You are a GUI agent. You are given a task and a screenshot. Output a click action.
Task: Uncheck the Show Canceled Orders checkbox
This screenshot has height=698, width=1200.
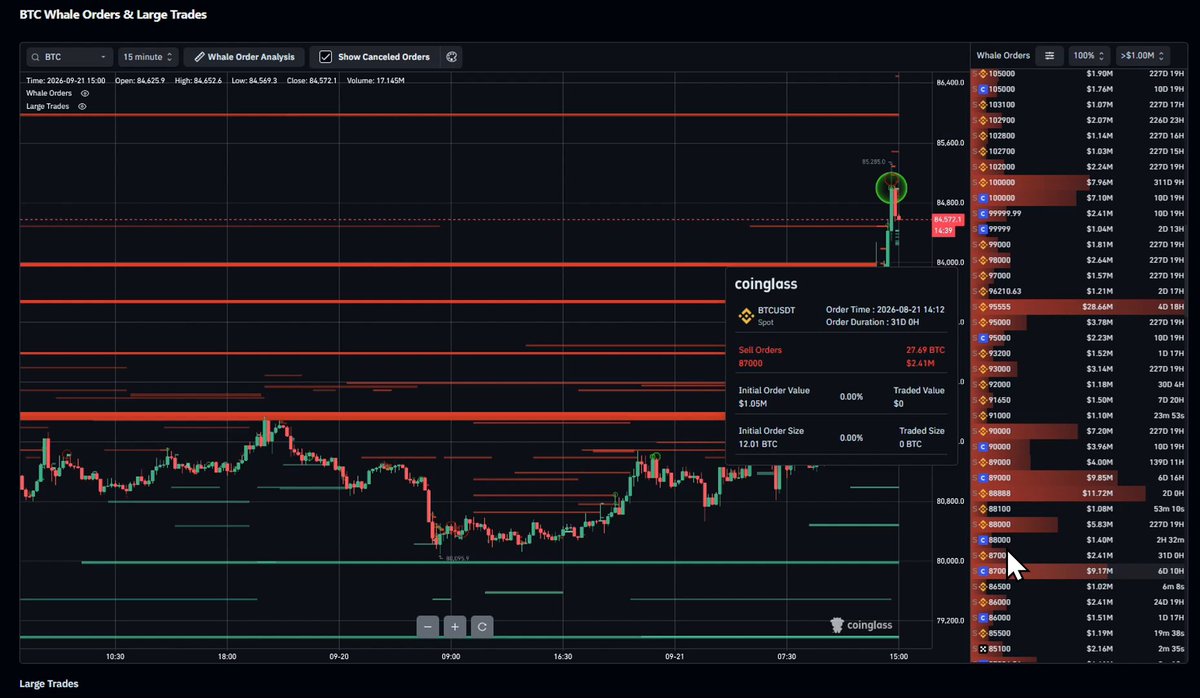coord(326,57)
